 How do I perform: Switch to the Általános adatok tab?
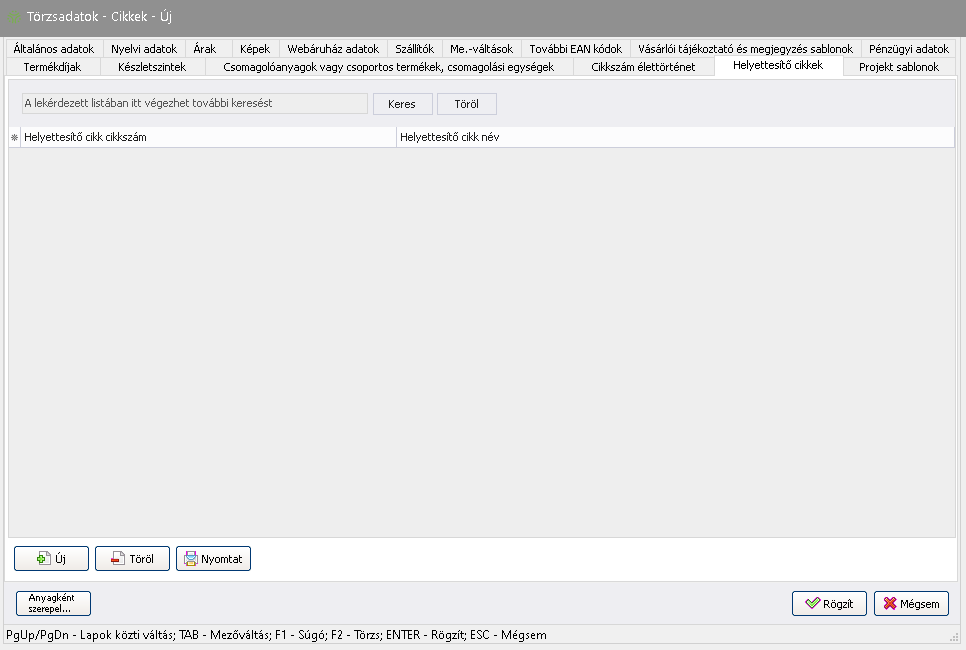54,48
